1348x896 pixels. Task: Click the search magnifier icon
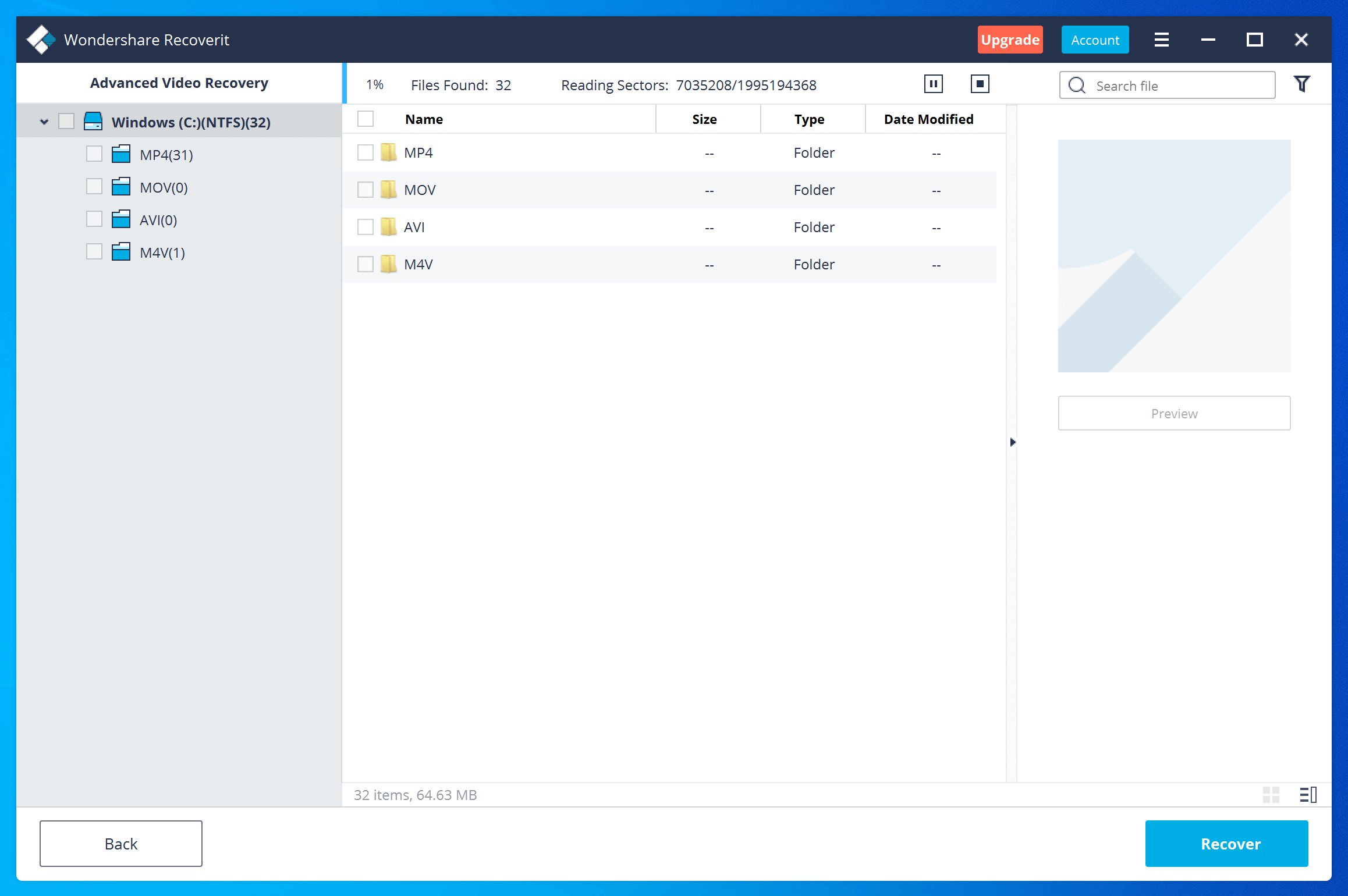coord(1077,86)
